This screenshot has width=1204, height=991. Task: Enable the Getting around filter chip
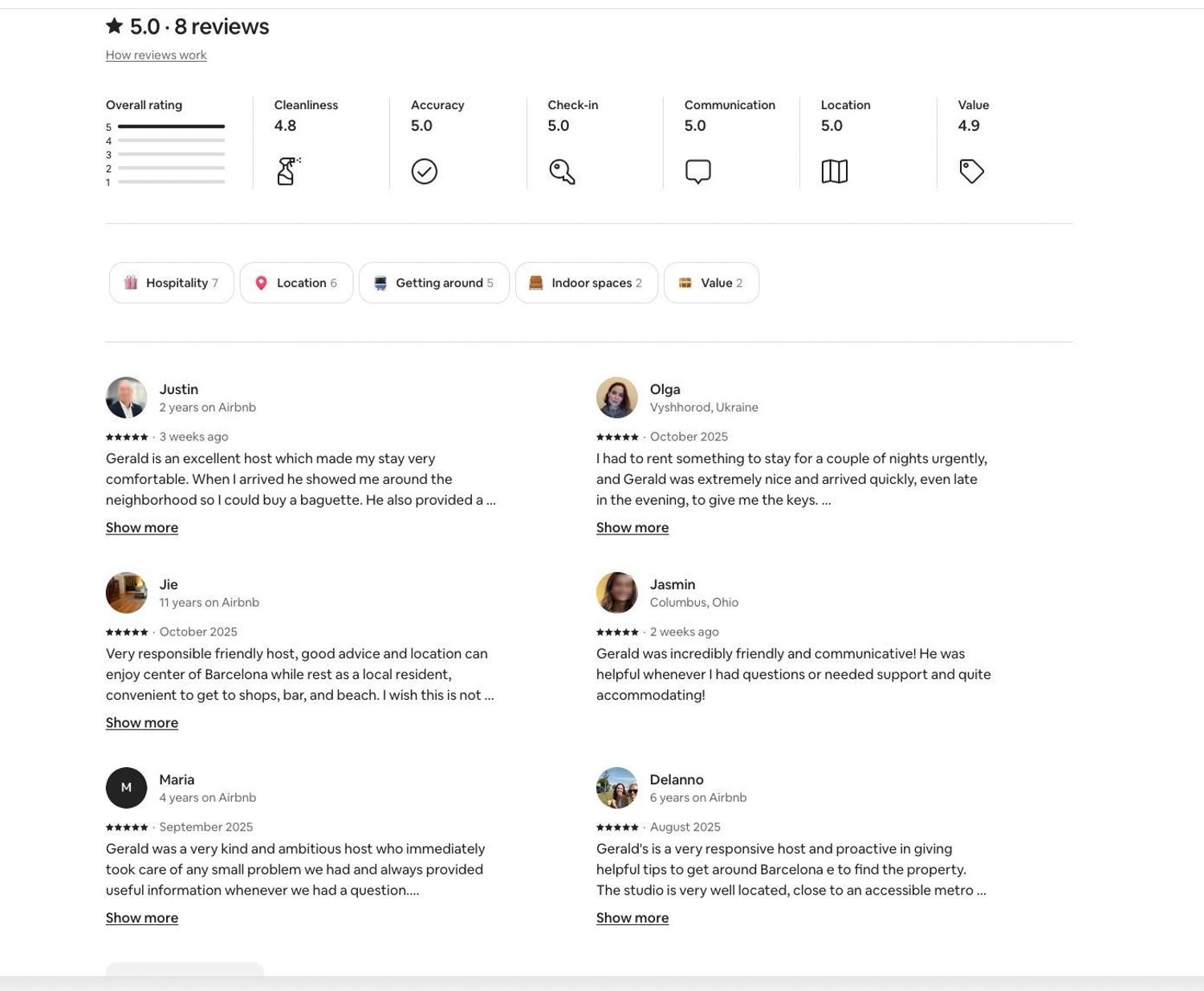[434, 282]
